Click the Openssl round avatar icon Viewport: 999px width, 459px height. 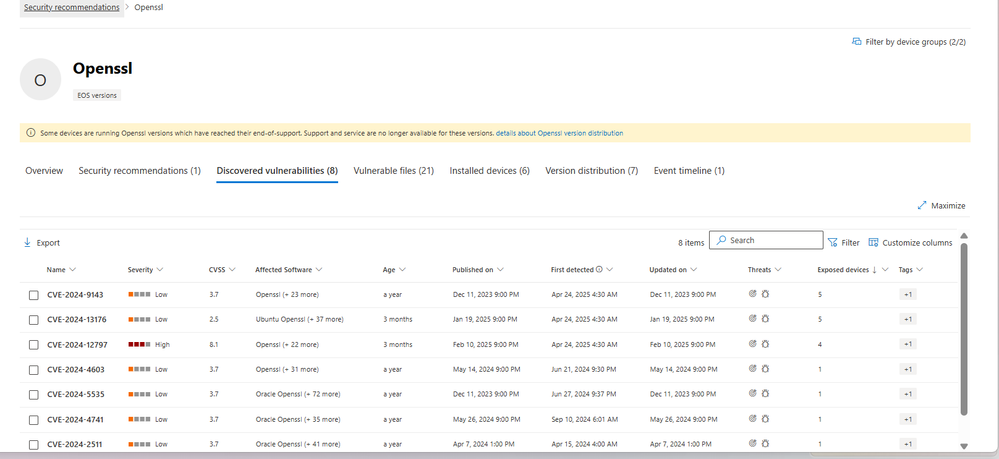(x=40, y=80)
